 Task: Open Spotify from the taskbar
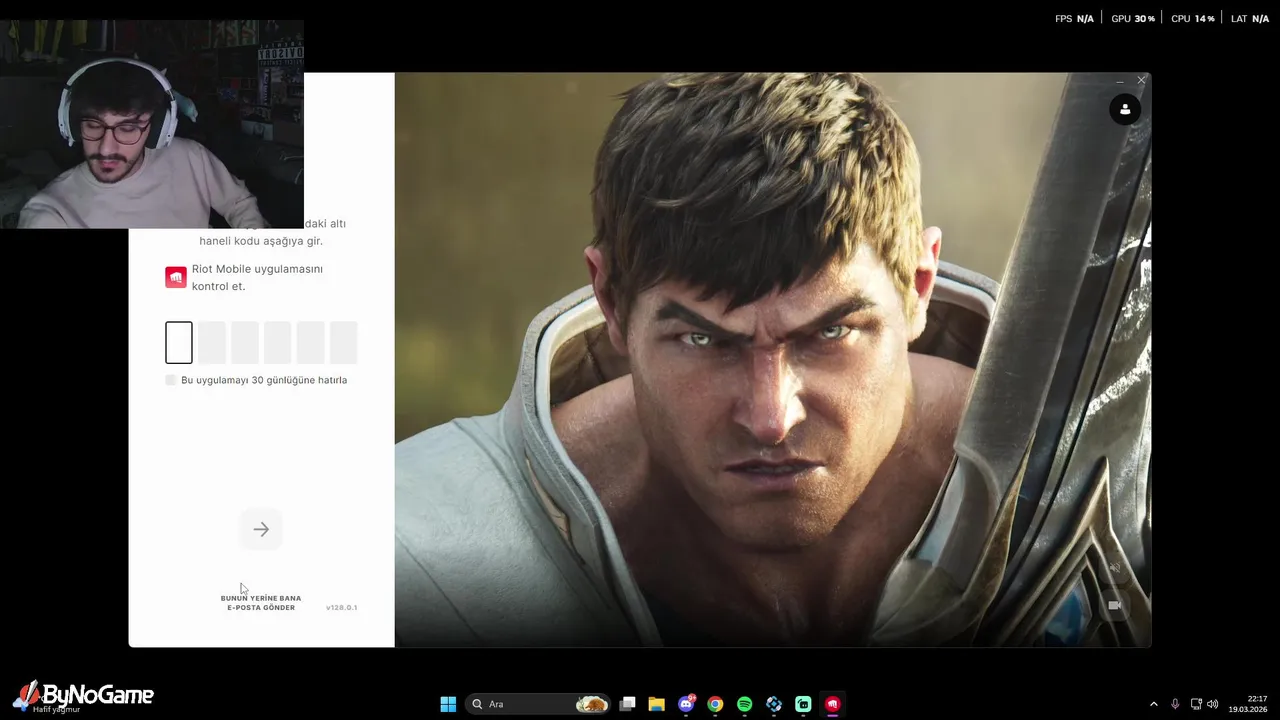coord(744,704)
